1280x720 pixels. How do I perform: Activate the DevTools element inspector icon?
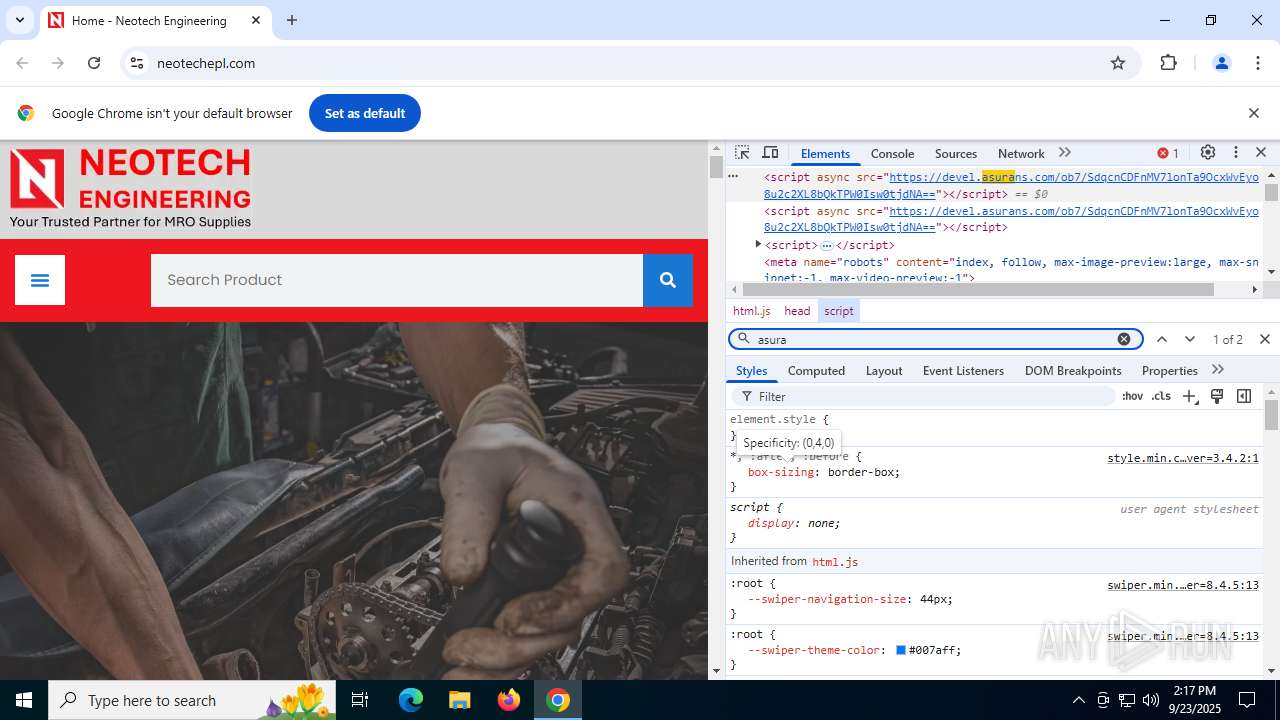tap(742, 153)
